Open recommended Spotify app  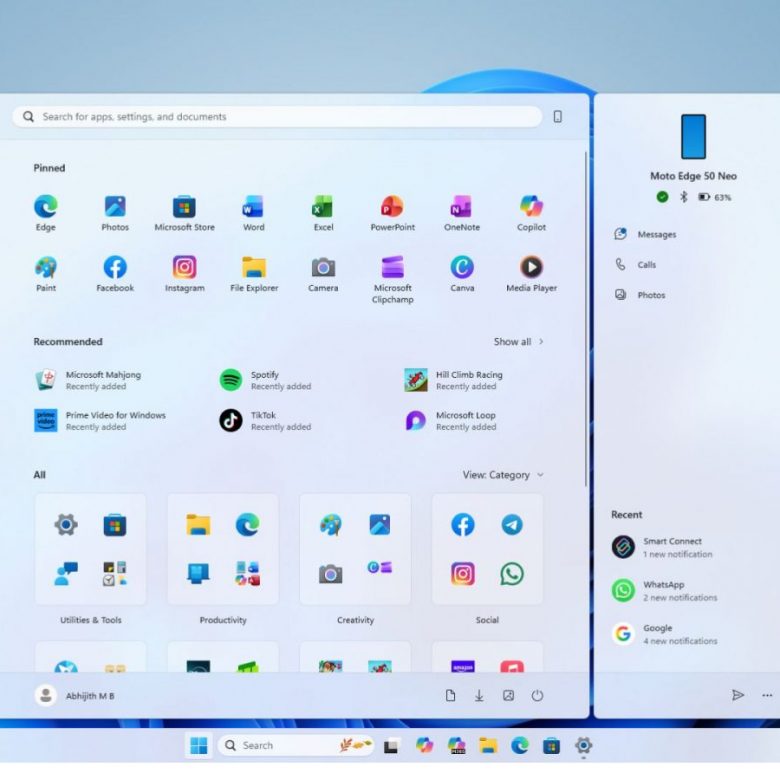click(266, 380)
